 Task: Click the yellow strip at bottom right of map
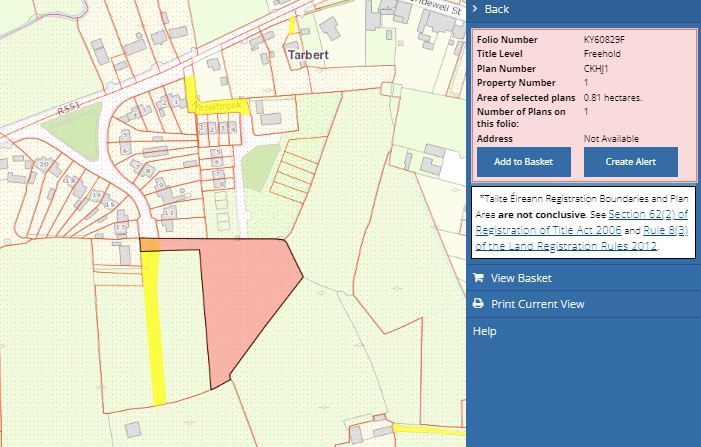coord(428,428)
